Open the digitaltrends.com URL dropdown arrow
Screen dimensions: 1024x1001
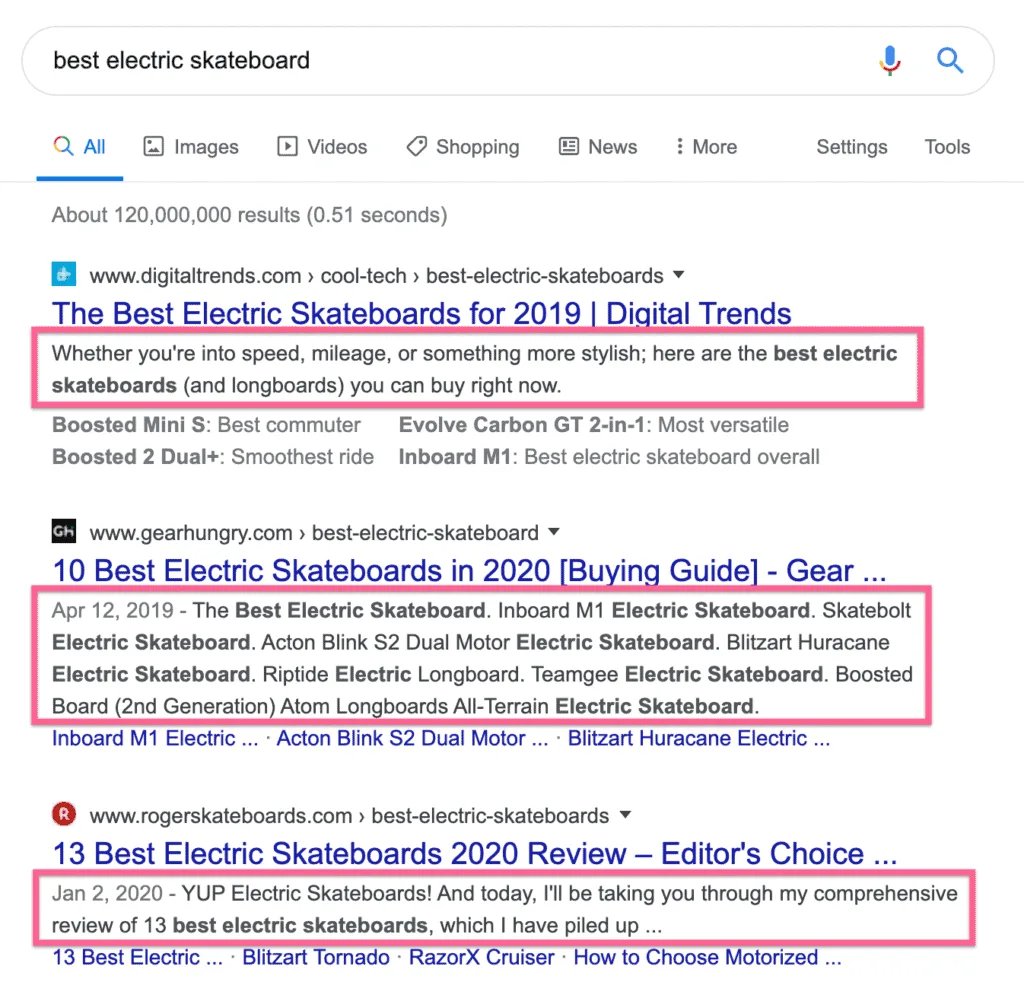(679, 274)
